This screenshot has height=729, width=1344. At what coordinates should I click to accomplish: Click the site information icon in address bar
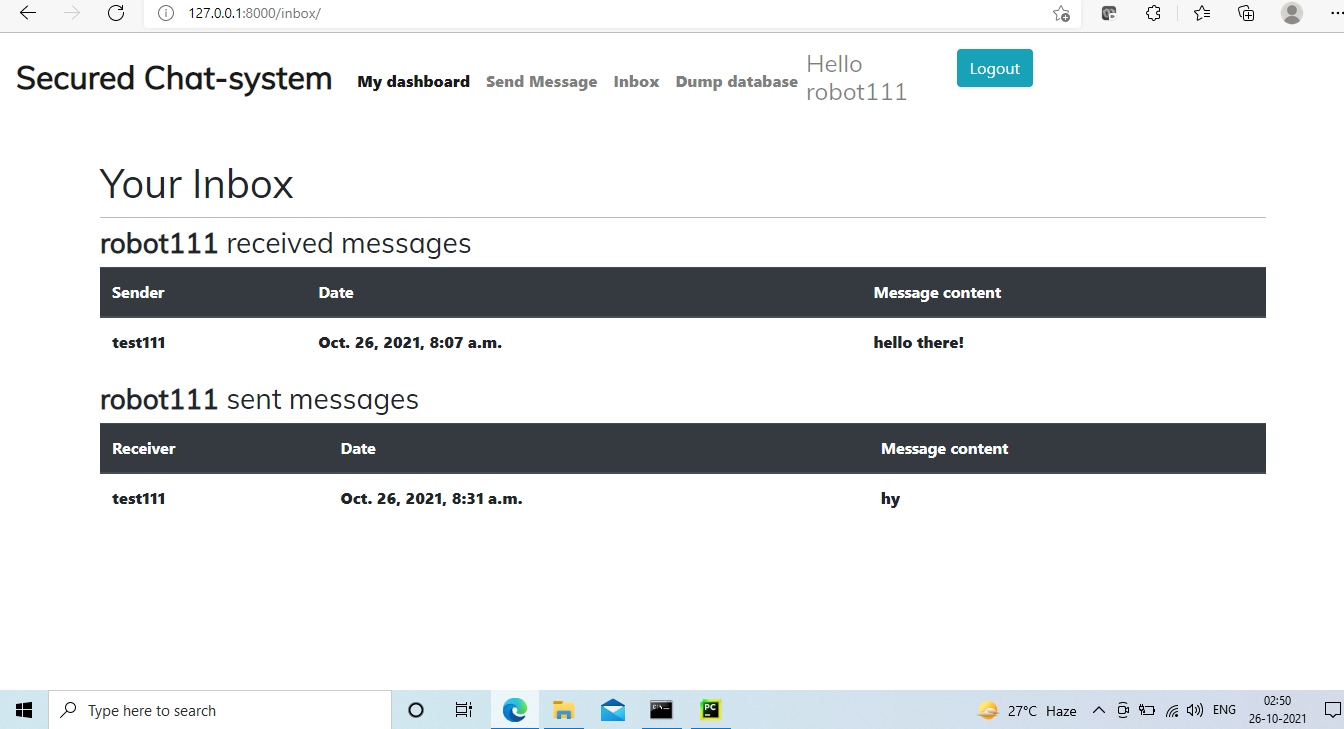point(167,13)
